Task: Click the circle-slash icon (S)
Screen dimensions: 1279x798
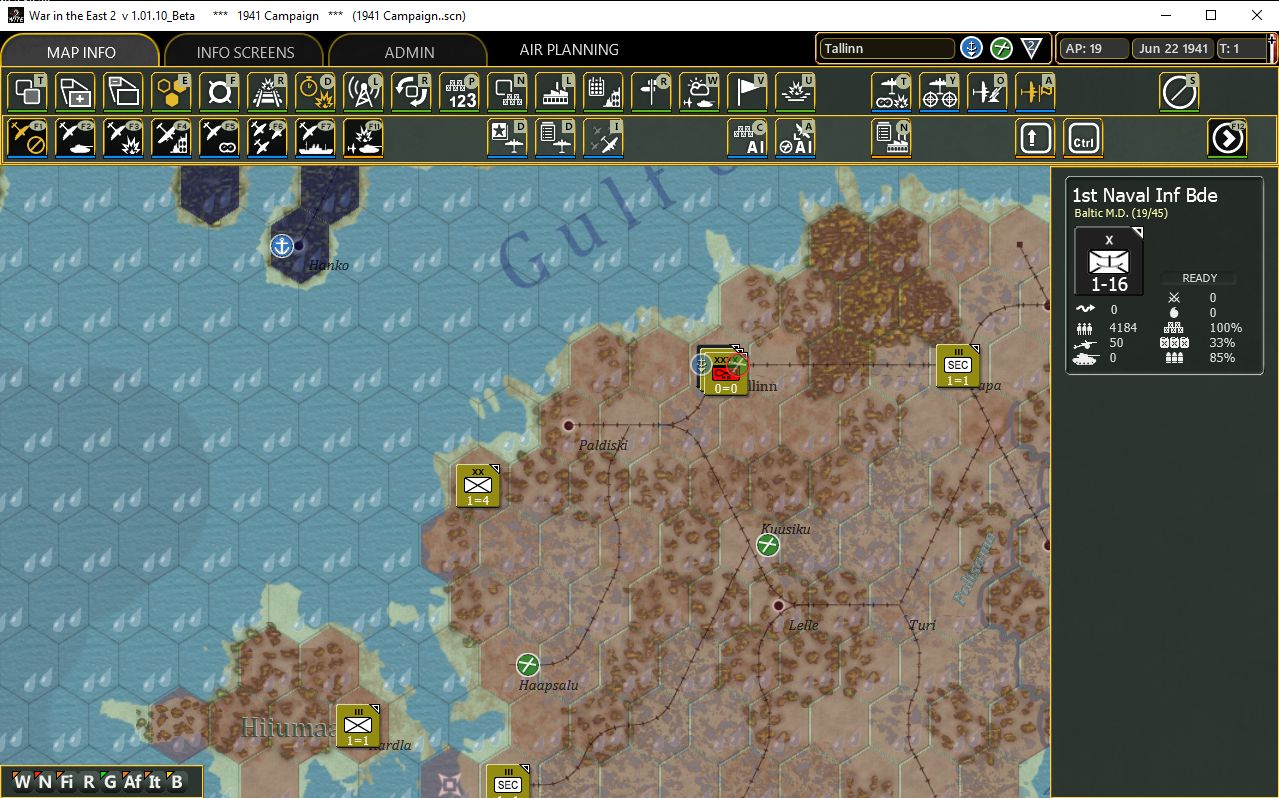Action: (x=1179, y=92)
